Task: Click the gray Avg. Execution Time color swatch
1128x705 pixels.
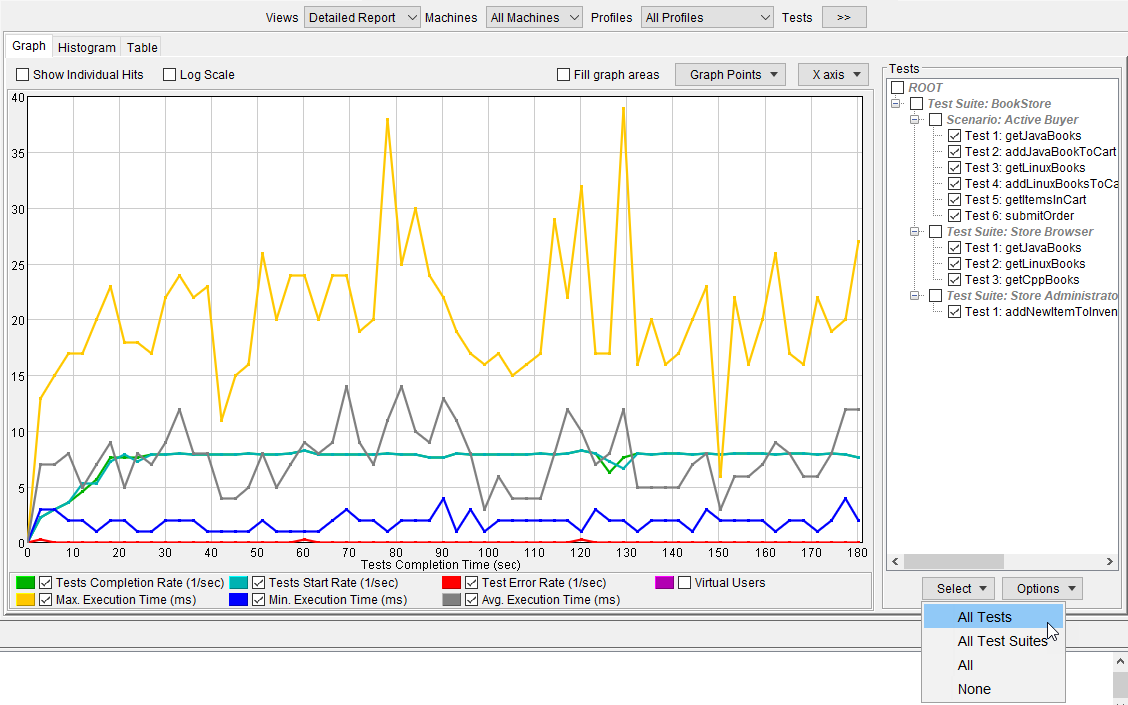Action: coord(451,599)
